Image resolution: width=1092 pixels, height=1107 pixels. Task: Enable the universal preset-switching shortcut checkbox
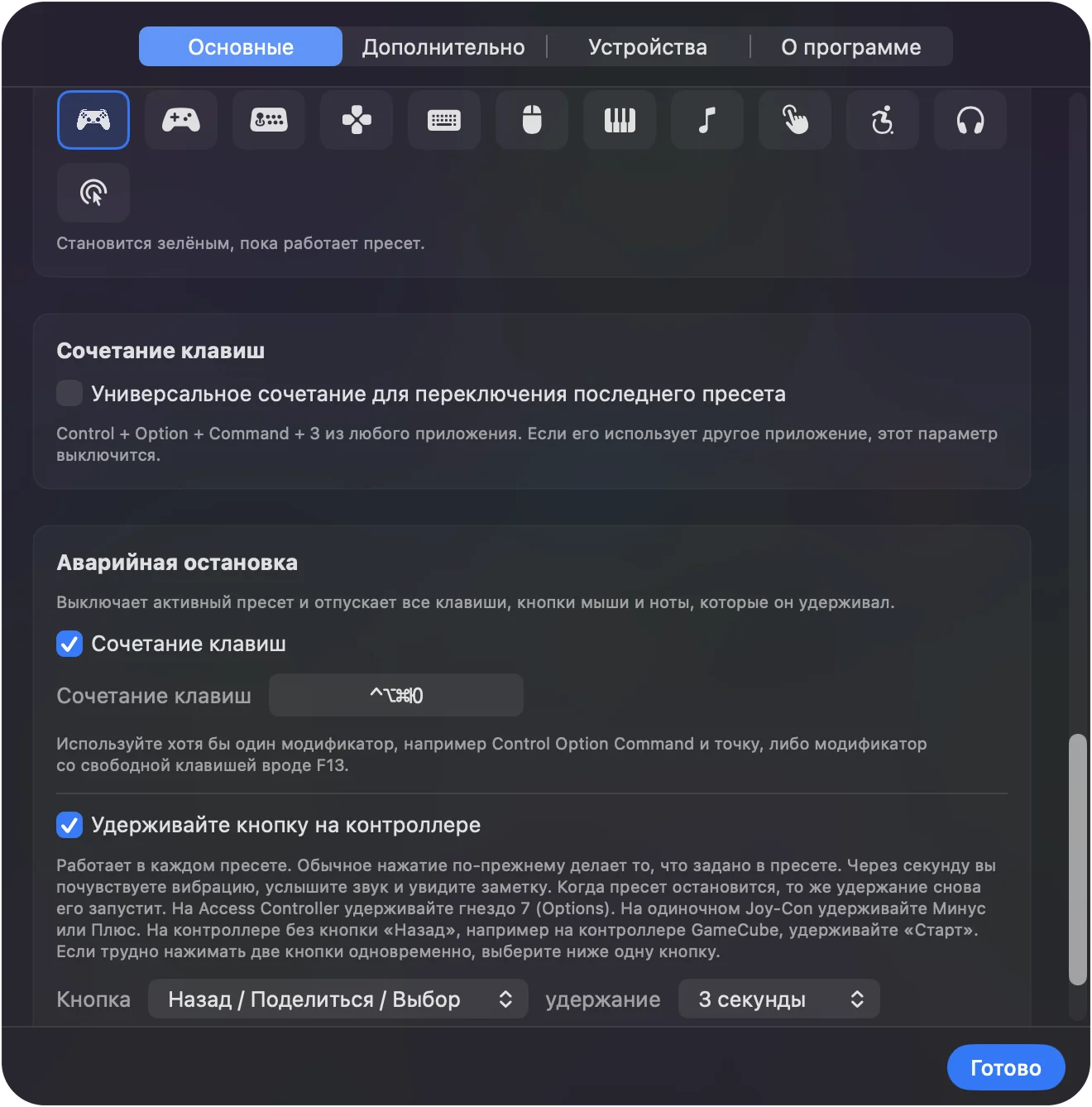pos(69,393)
